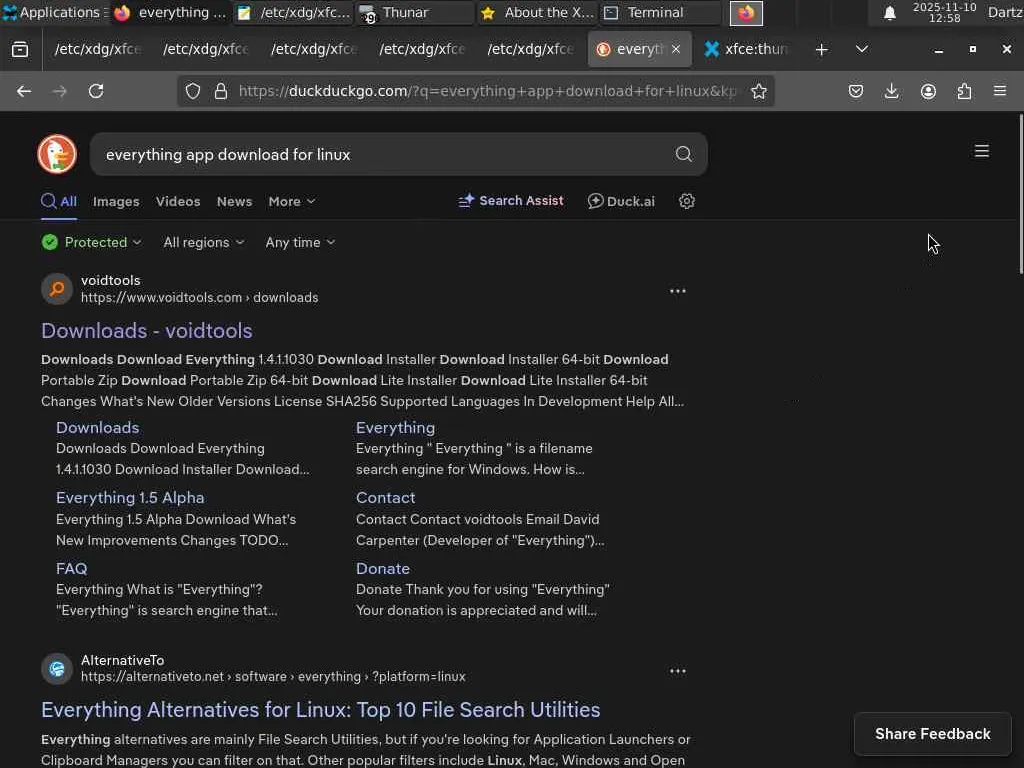Open the Firefox extensions puzzle icon
The image size is (1024, 768).
(964, 91)
